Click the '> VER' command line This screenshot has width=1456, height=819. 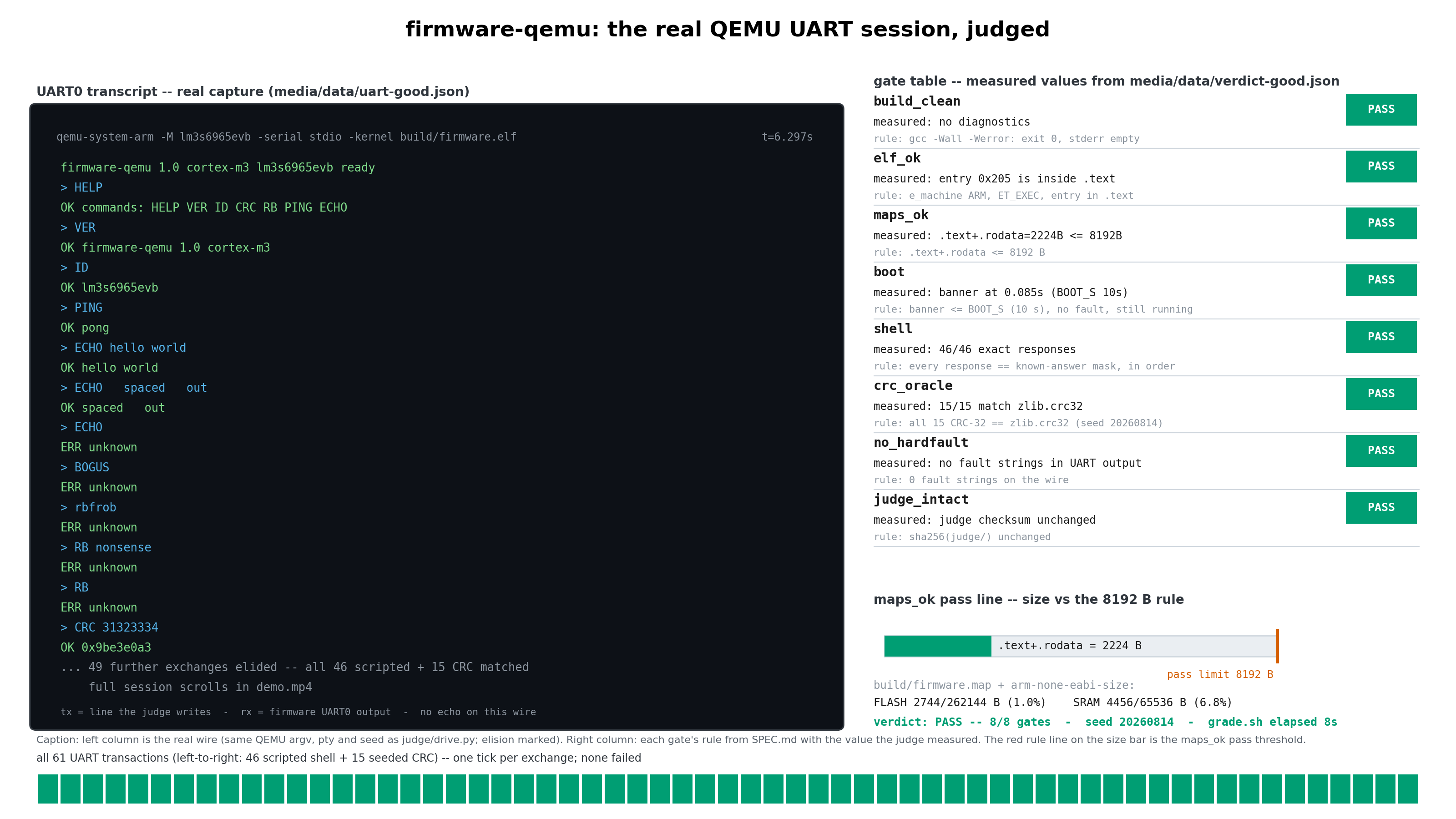click(x=78, y=227)
